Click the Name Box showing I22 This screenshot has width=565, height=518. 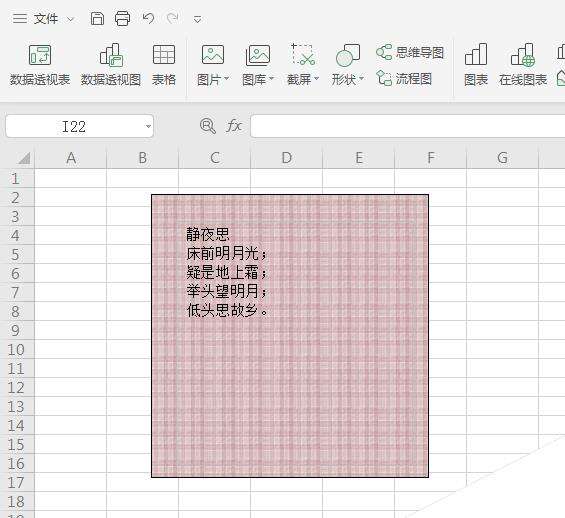tap(74, 126)
